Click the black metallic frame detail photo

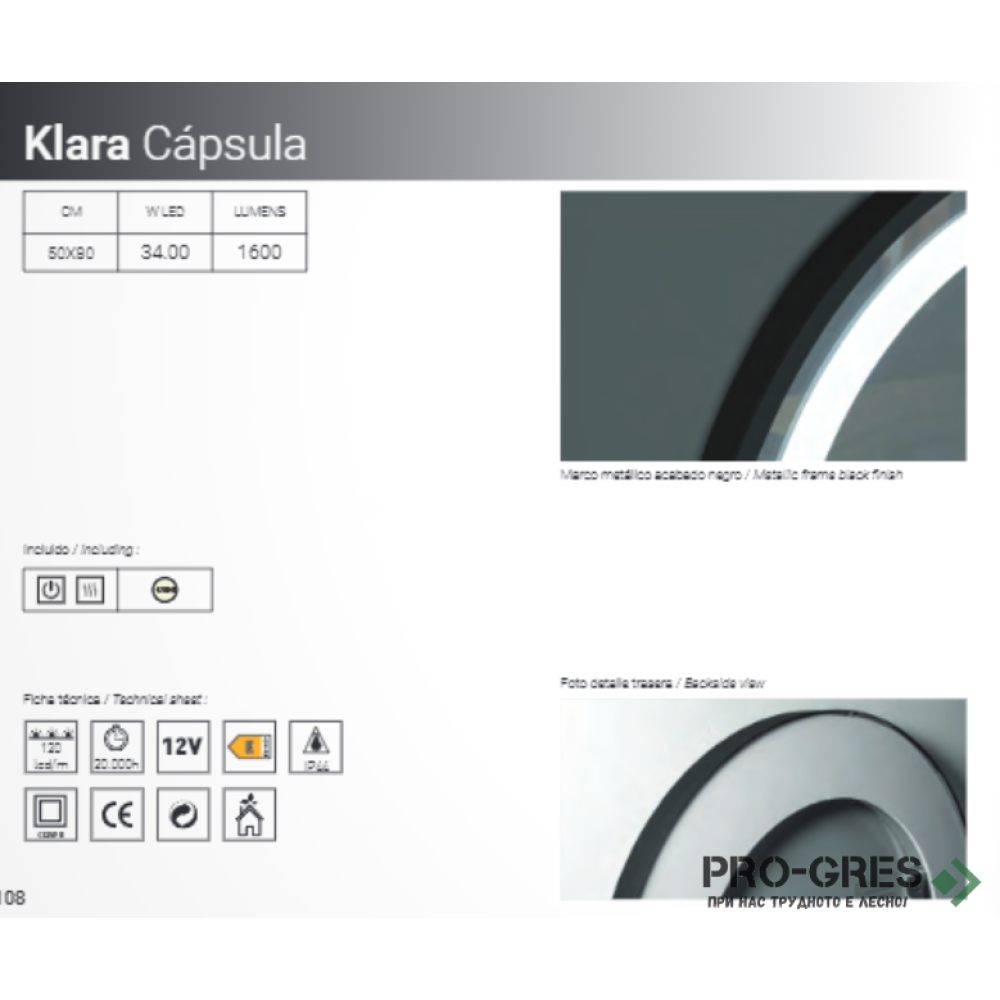[763, 326]
